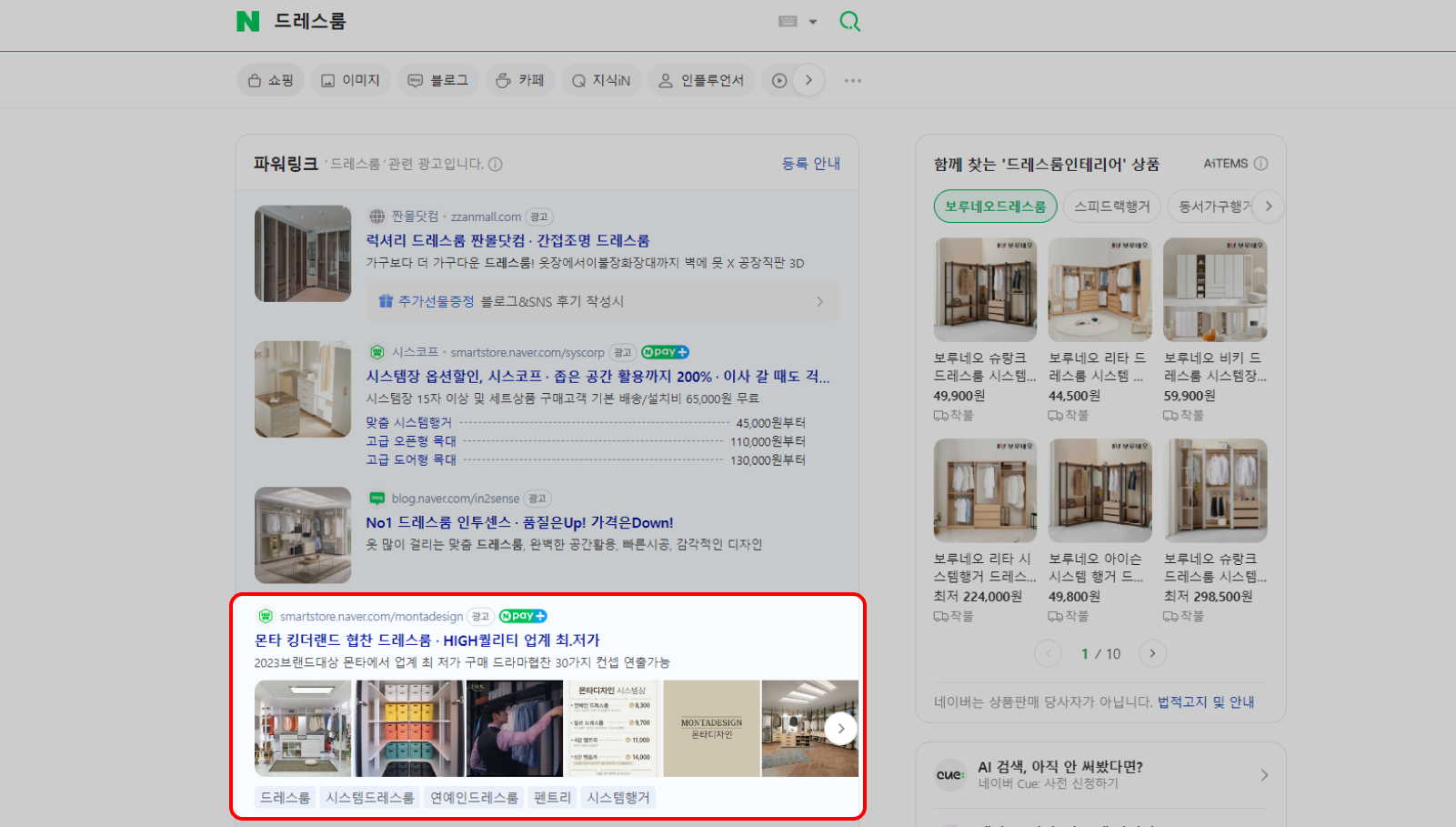This screenshot has width=1456, height=827.
Task: Click the green Naver N logo
Action: coord(247,21)
